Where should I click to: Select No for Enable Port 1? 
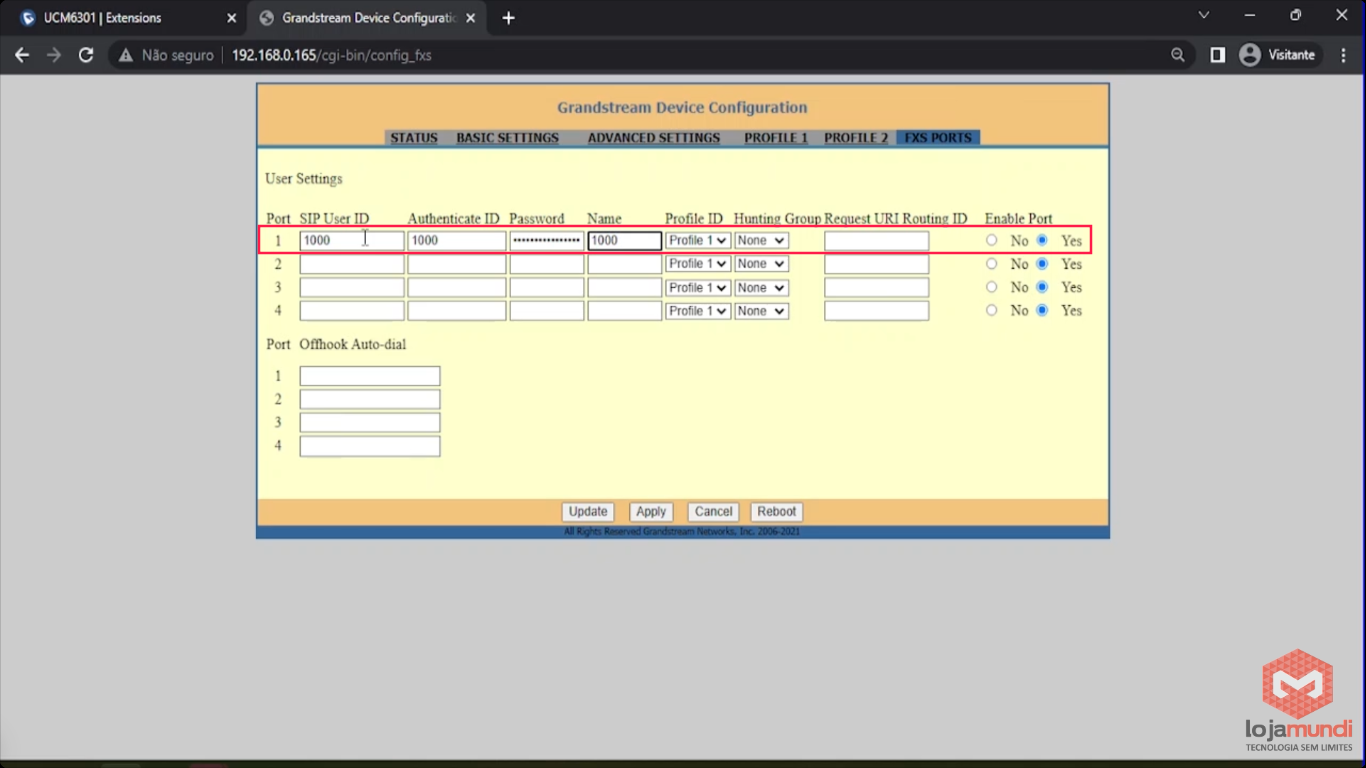pyautogui.click(x=991, y=240)
